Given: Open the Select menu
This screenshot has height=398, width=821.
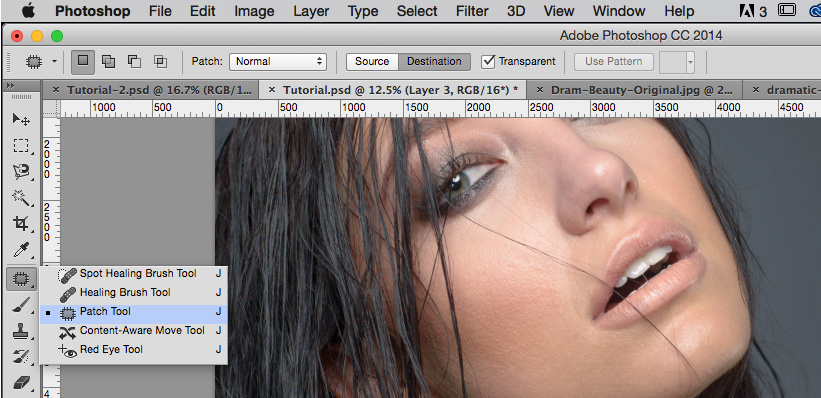Looking at the screenshot, I should coord(417,11).
